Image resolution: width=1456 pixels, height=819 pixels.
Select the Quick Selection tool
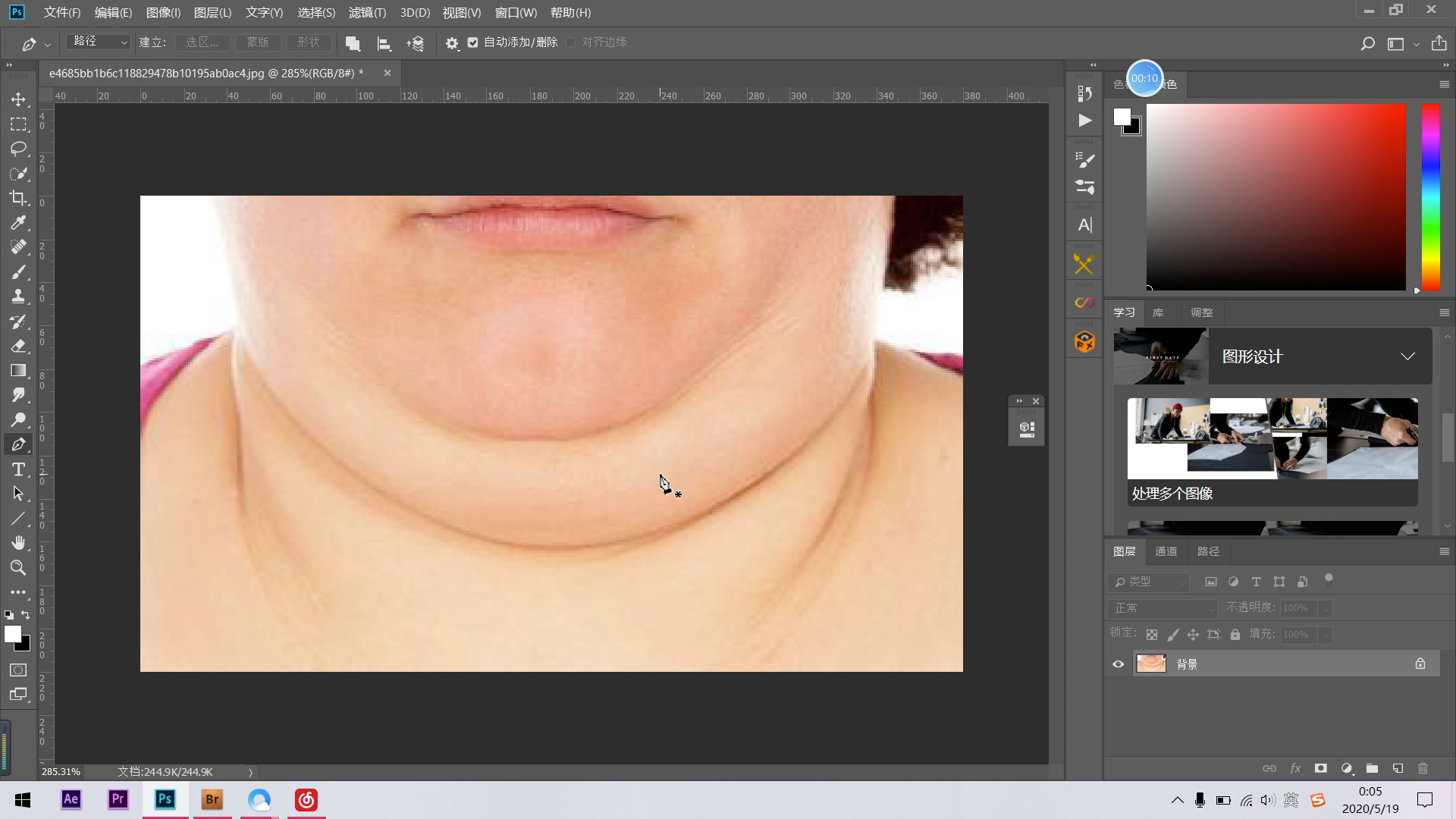click(x=19, y=174)
